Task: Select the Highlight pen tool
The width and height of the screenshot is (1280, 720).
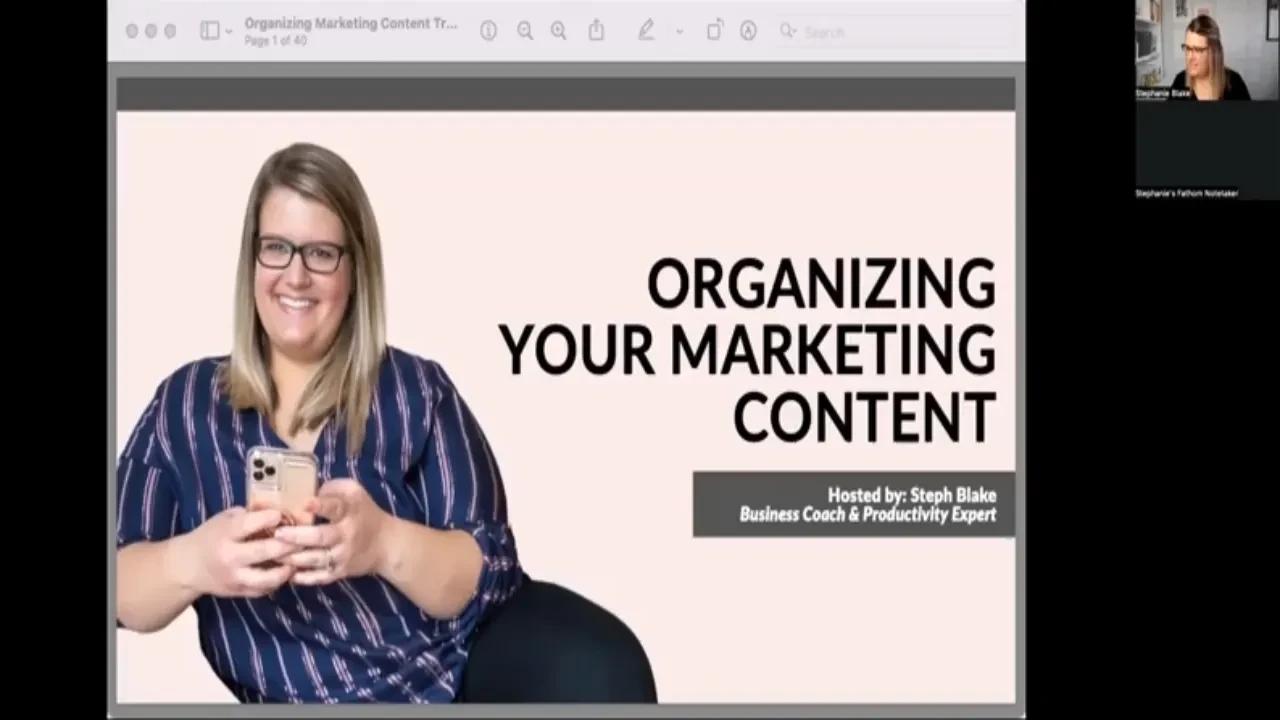Action: 647,30
